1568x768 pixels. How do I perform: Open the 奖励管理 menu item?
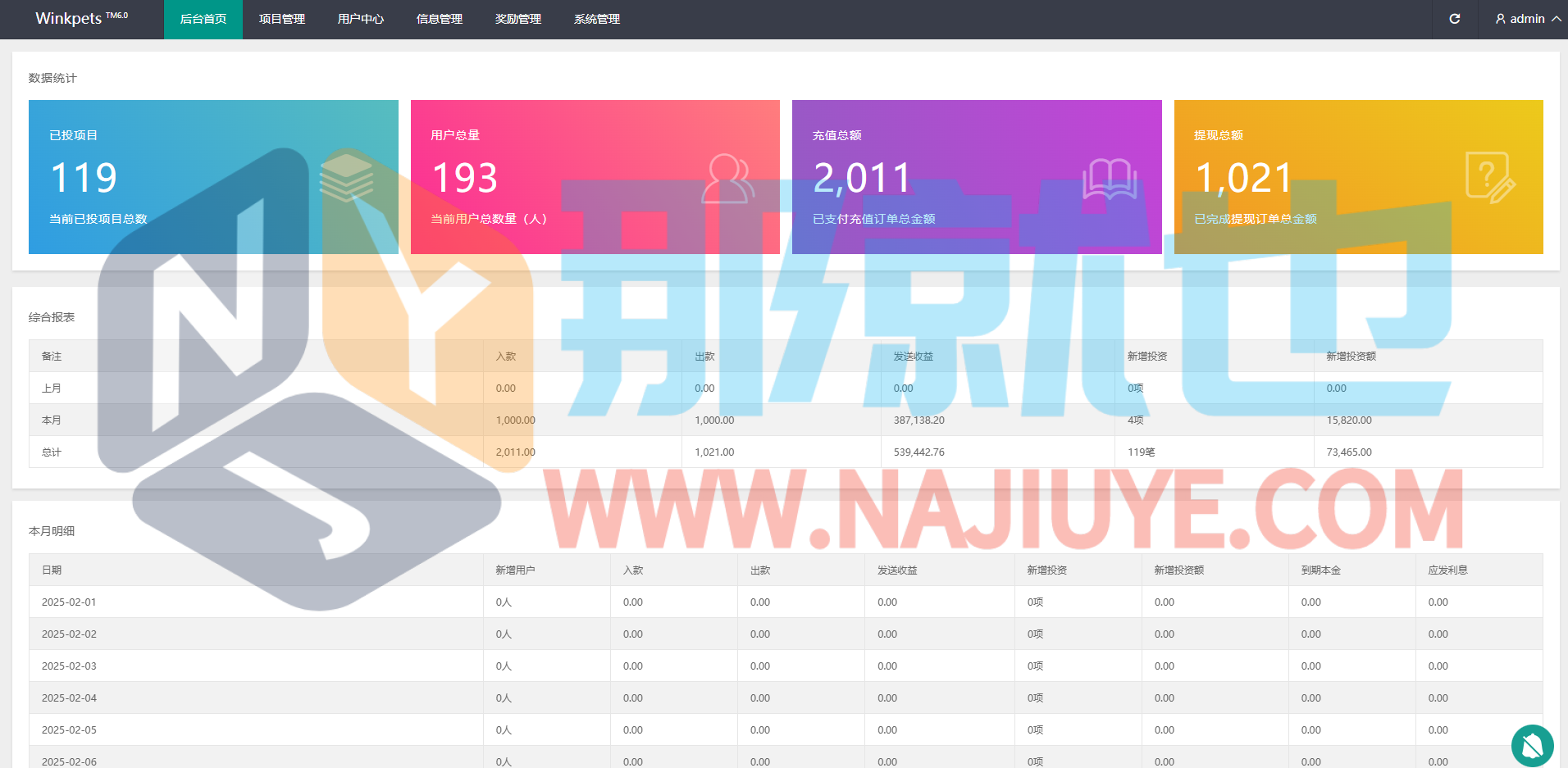click(518, 19)
